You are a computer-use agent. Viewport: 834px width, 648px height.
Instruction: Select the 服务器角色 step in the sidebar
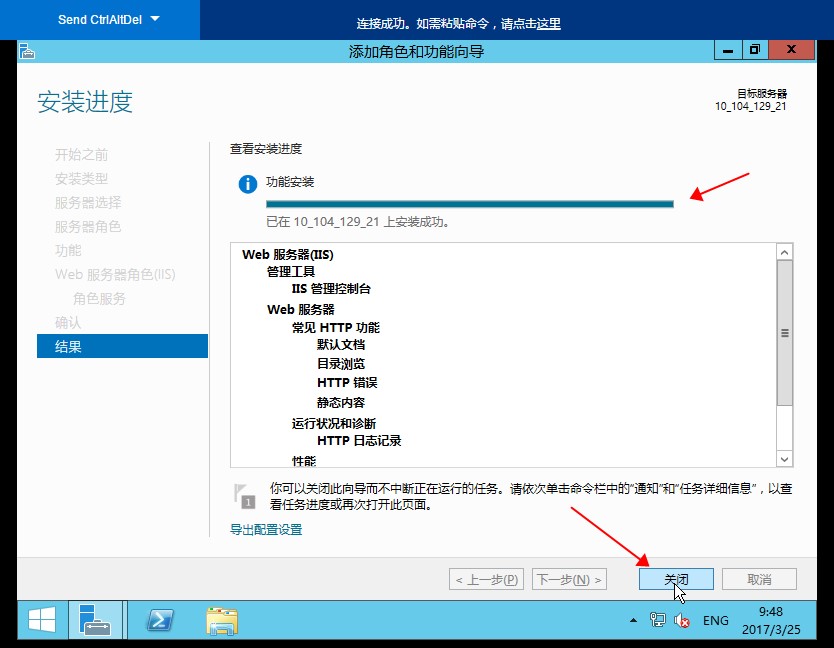tap(88, 227)
